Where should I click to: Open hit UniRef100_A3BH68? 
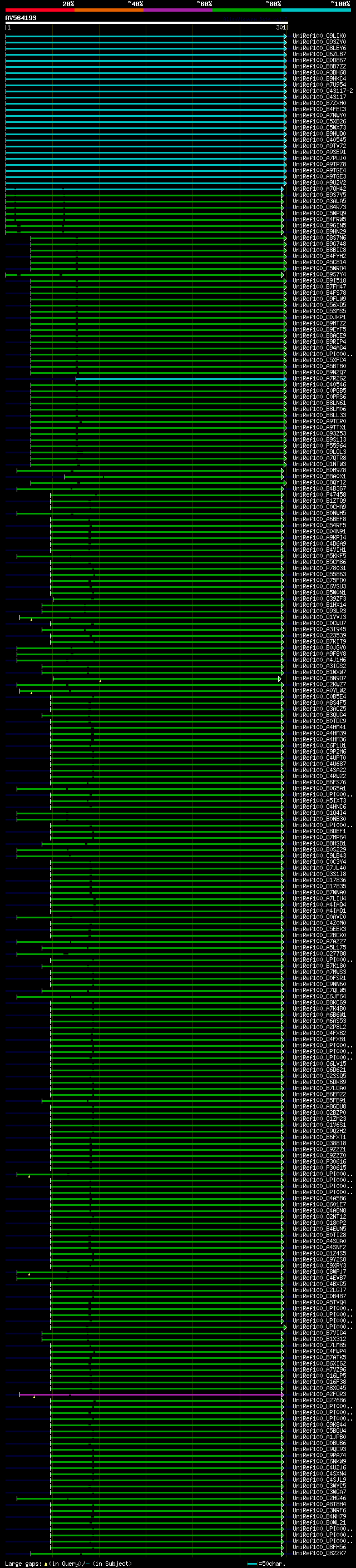pyautogui.click(x=319, y=72)
